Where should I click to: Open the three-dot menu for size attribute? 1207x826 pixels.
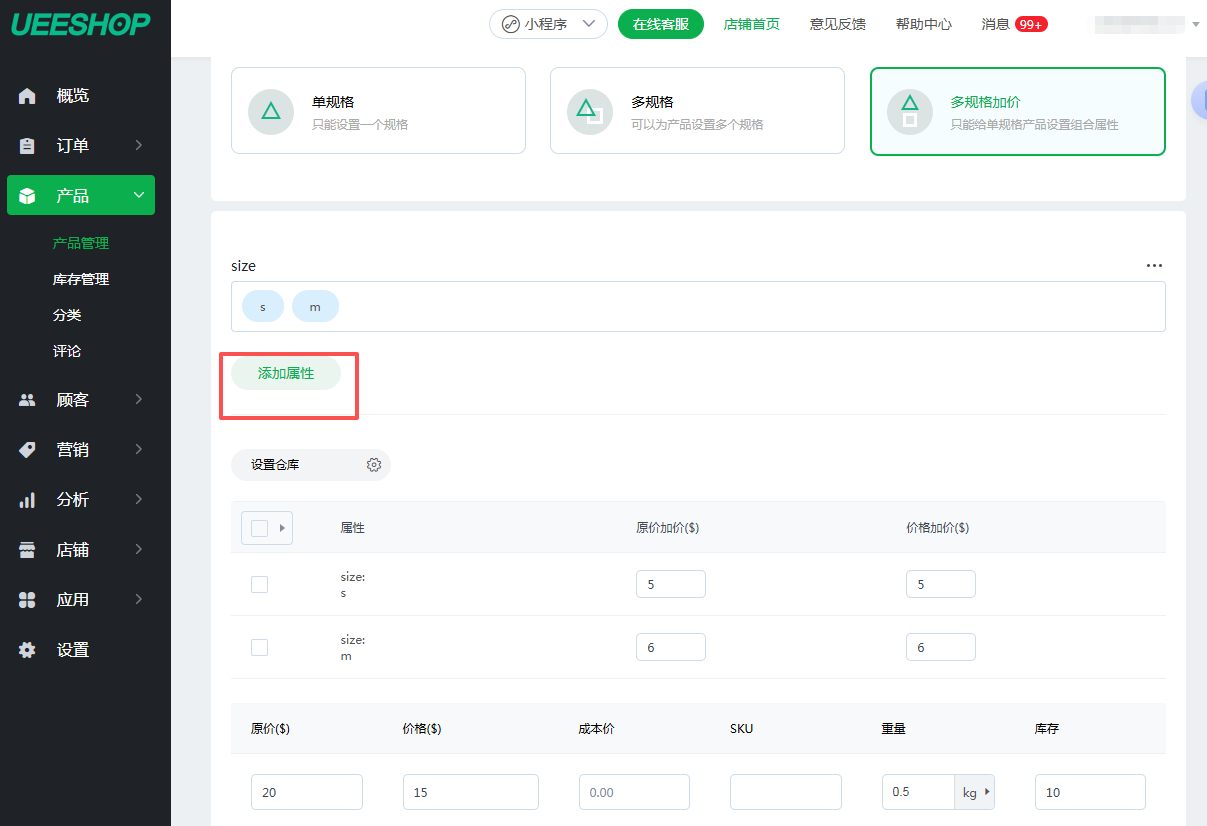[x=1154, y=266]
